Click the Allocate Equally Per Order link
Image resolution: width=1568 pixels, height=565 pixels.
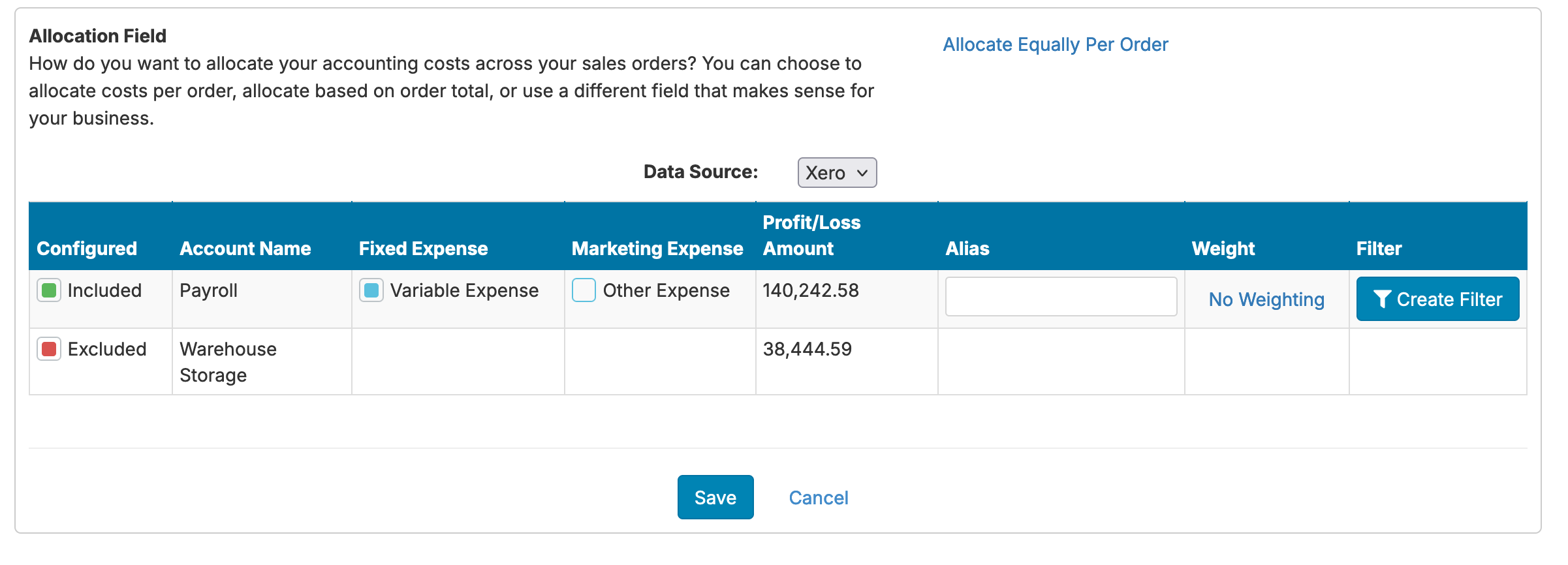[x=1056, y=44]
